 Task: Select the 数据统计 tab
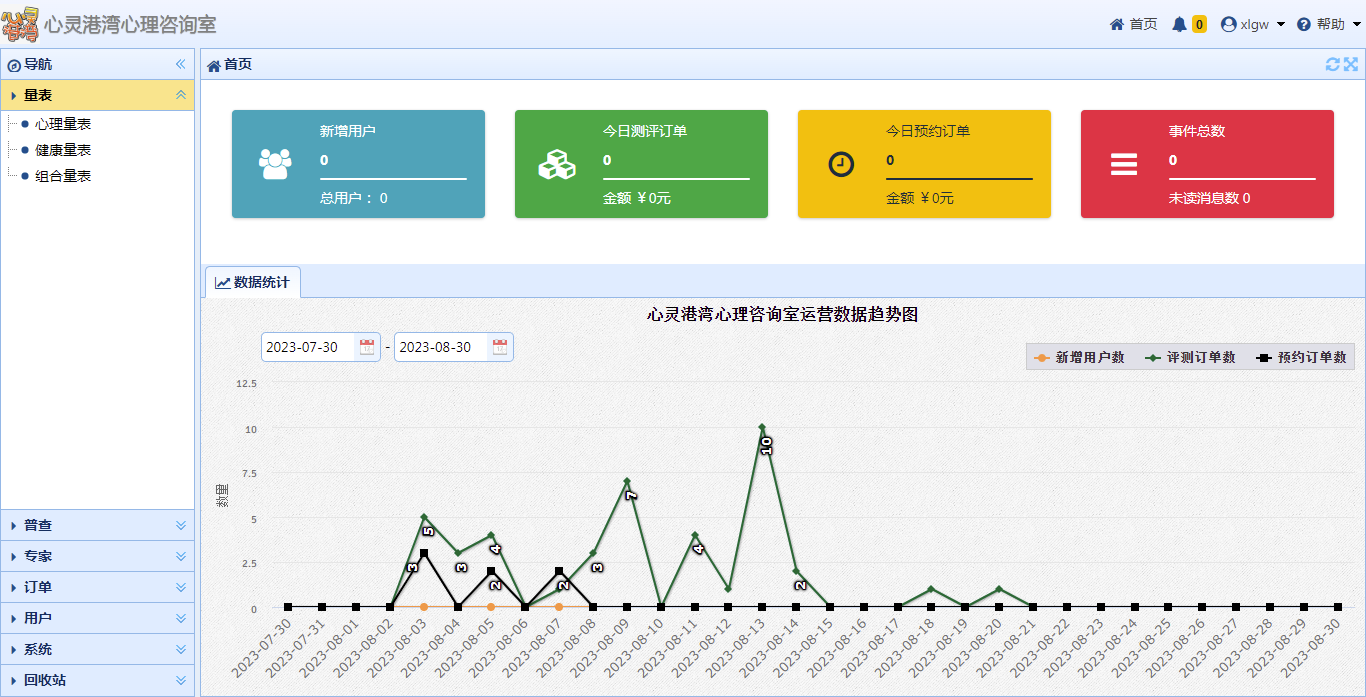(x=252, y=282)
